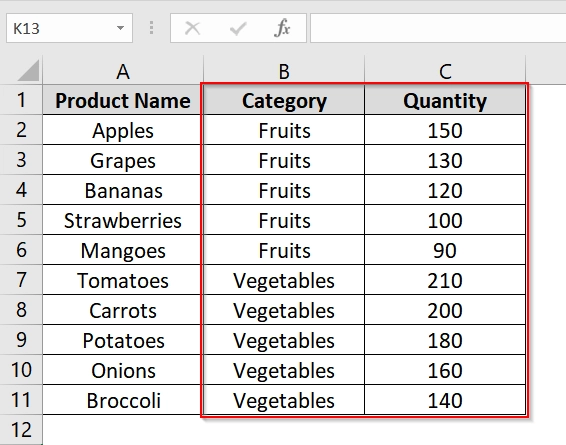This screenshot has height=445, width=566.
Task: Click the Insert Function fx icon
Action: pyautogui.click(x=282, y=28)
